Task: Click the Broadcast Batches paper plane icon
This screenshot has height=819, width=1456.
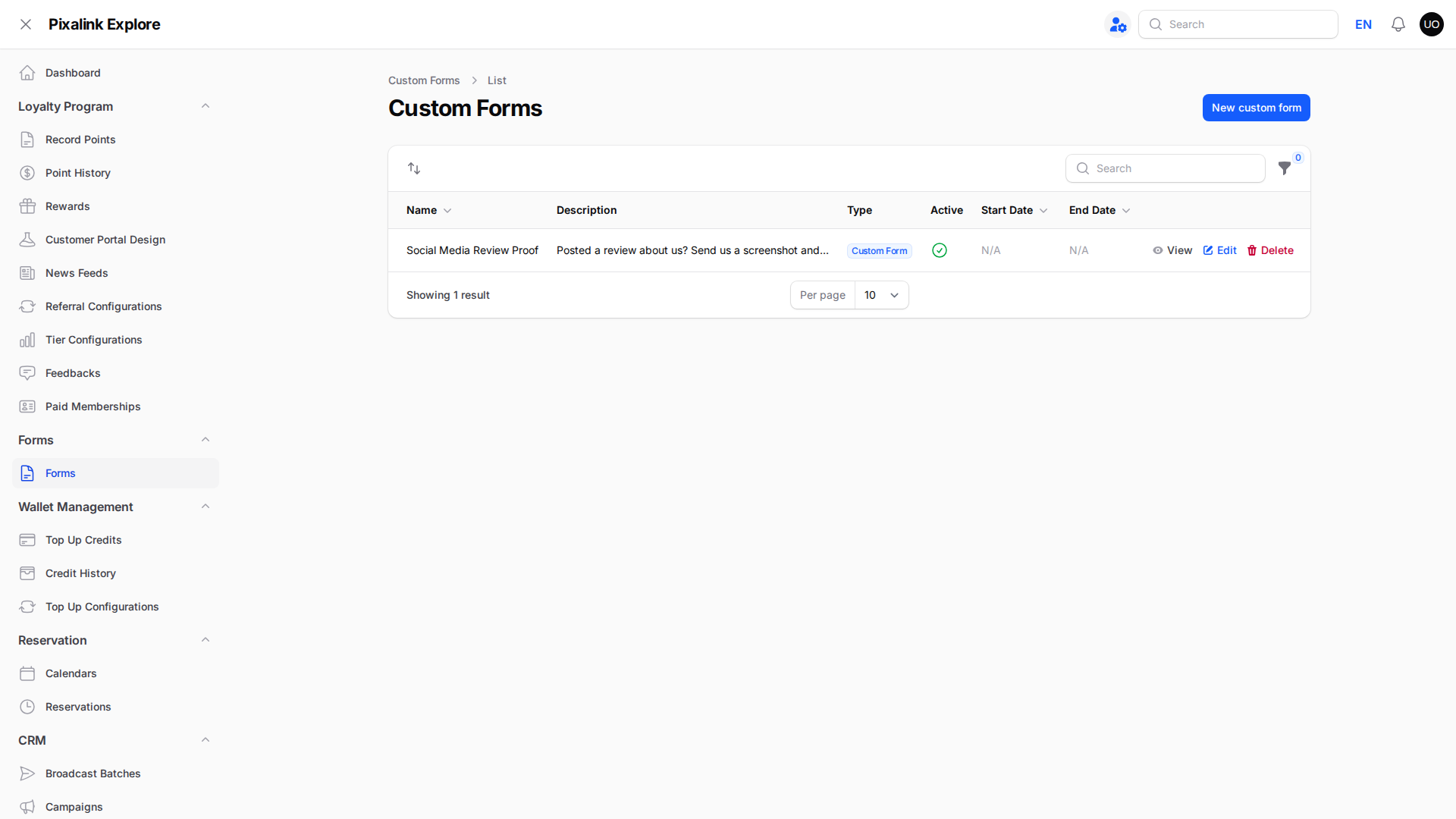Action: [x=27, y=773]
